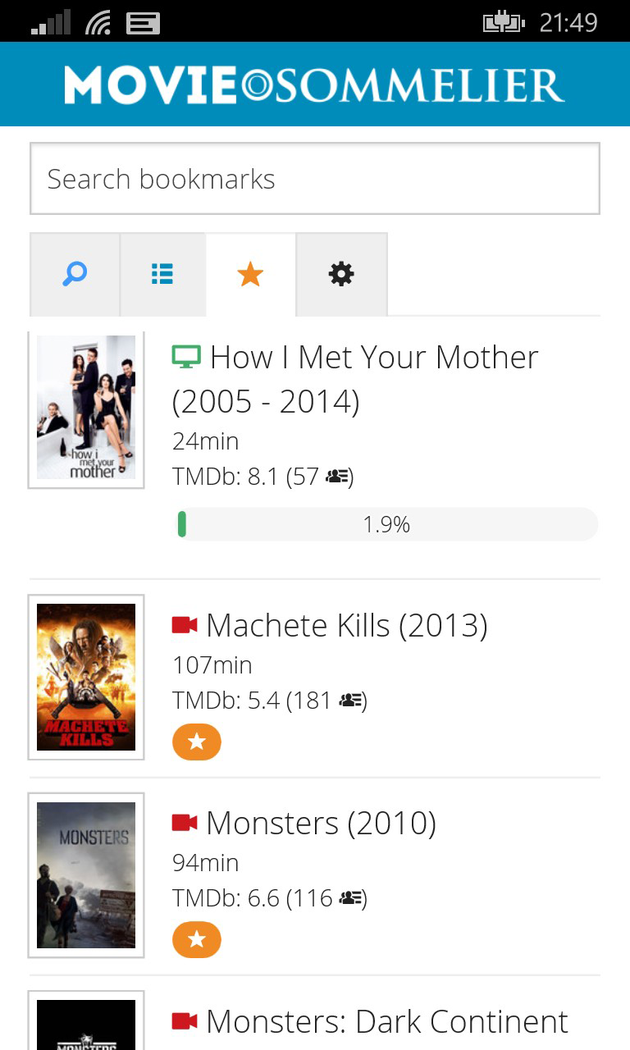Tap the Movie Sommelier header logo
The height and width of the screenshot is (1050, 630).
pyautogui.click(x=314, y=85)
